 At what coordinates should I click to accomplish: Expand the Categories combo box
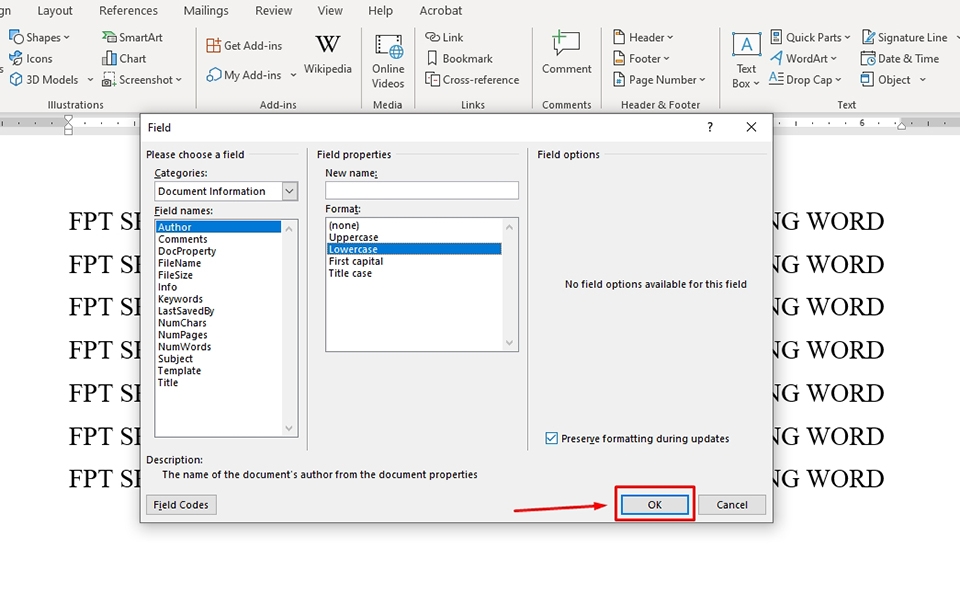[x=290, y=191]
